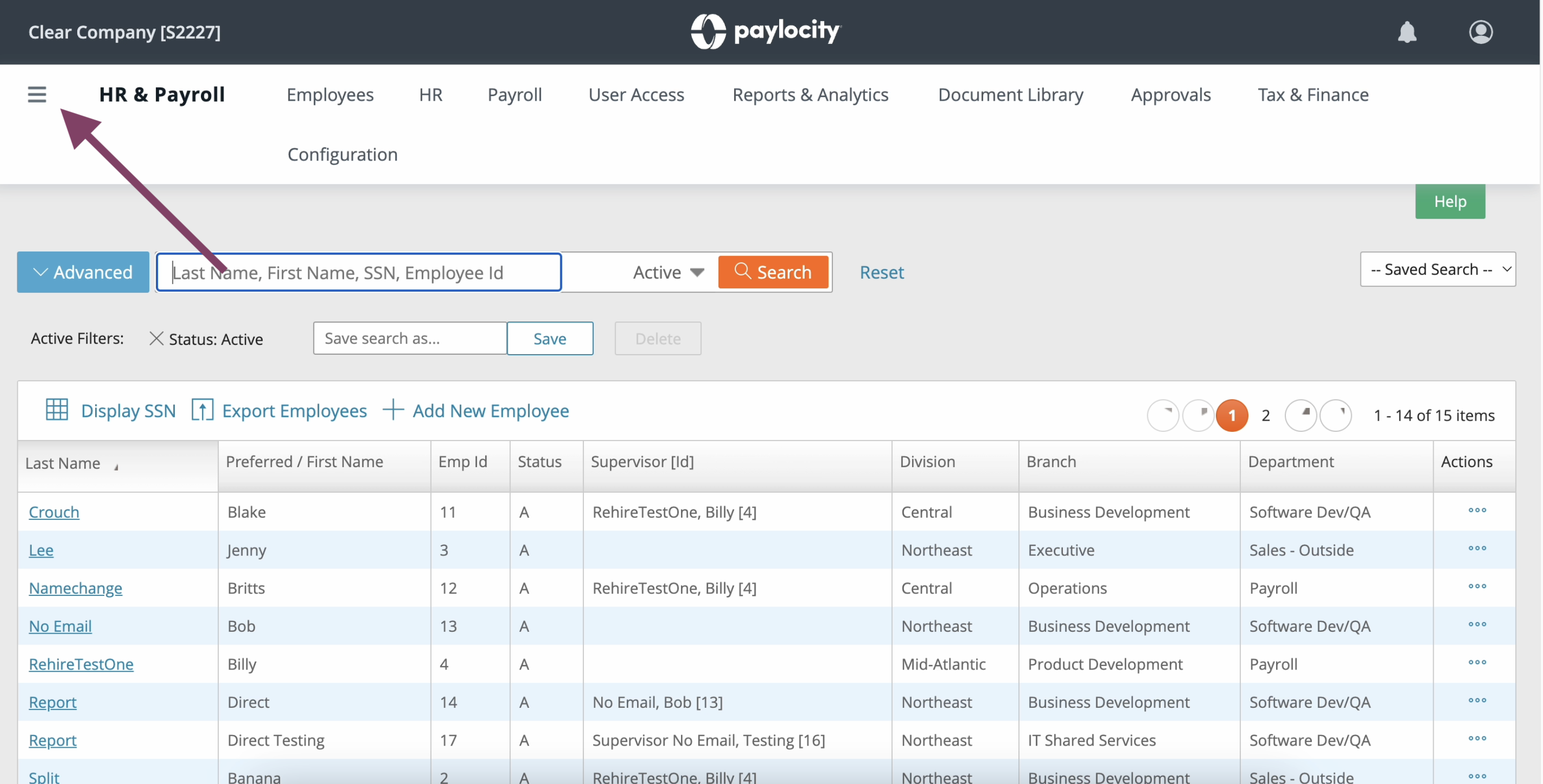
Task: Select page 1 in pager
Action: pos(1232,415)
